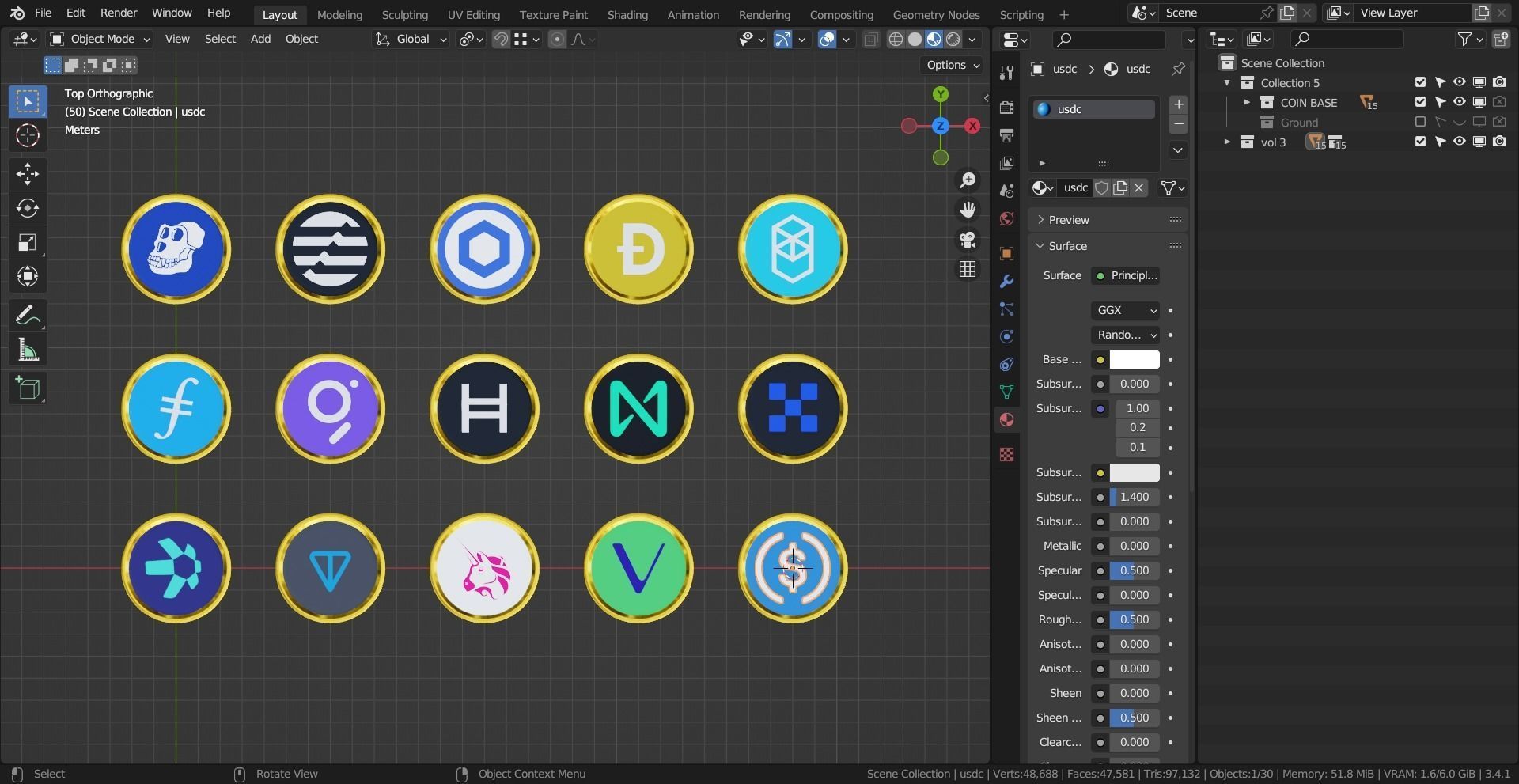Switch to rendered viewport shading
1519x784 pixels.
953,39
